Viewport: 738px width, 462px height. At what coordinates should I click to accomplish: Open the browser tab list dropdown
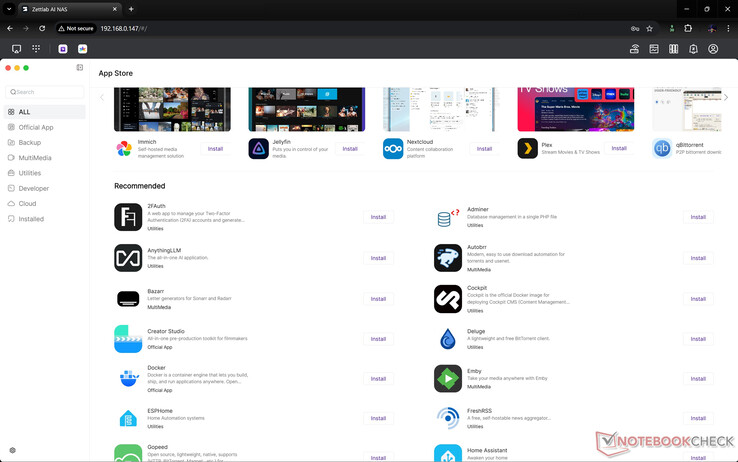coord(10,9)
